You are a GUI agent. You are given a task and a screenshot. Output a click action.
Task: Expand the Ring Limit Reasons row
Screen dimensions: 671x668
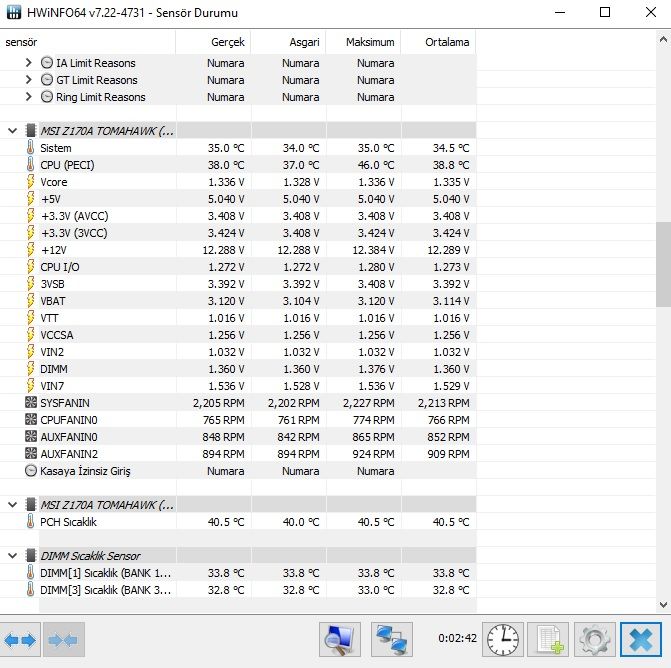(29, 97)
